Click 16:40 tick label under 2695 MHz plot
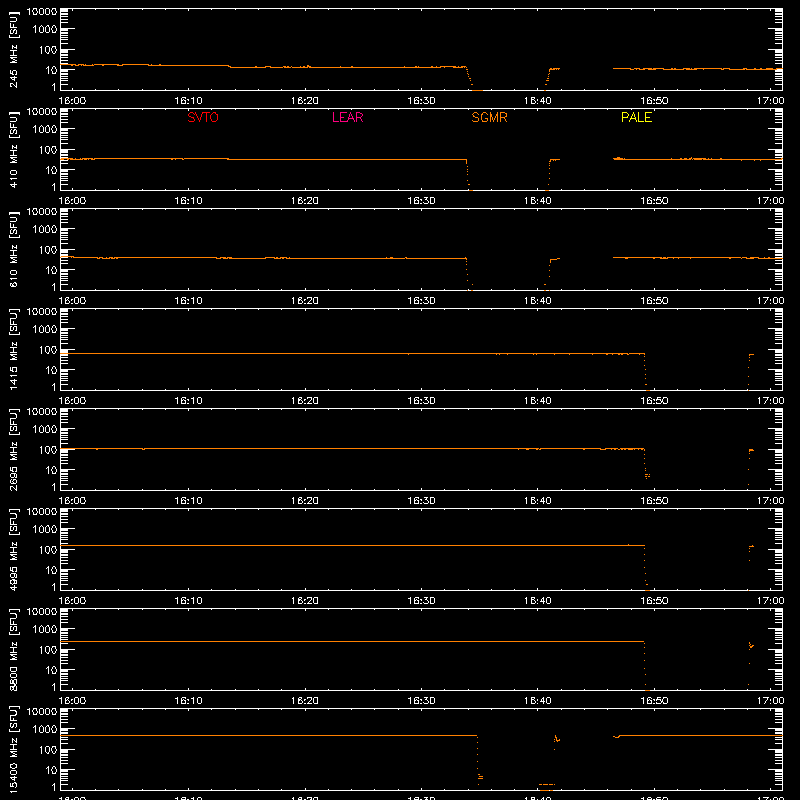The width and height of the screenshot is (800, 800). (x=538, y=501)
